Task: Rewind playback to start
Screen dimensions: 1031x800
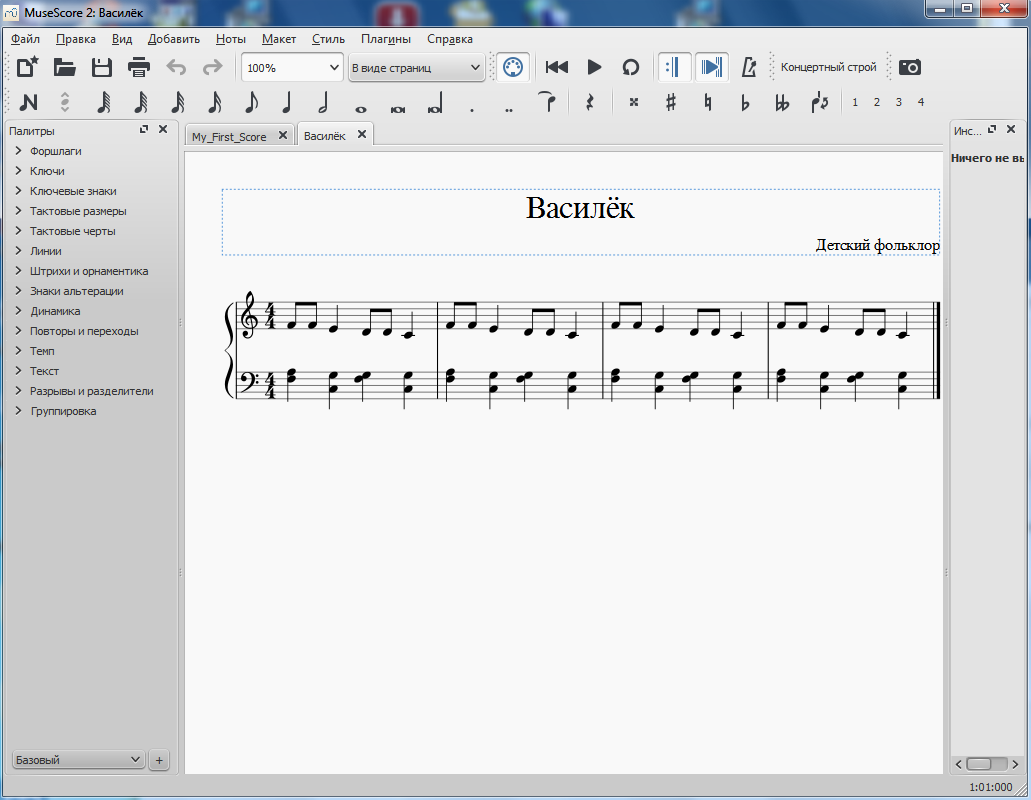Action: tap(557, 67)
